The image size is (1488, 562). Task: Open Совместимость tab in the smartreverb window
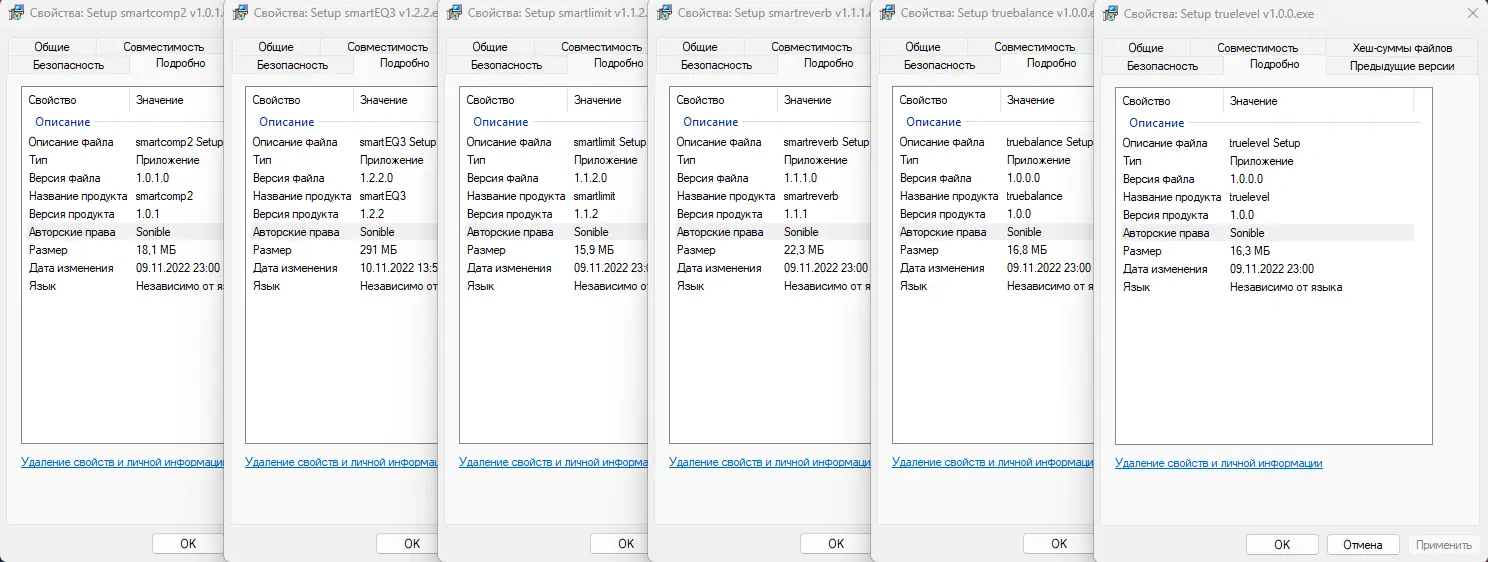(x=812, y=47)
